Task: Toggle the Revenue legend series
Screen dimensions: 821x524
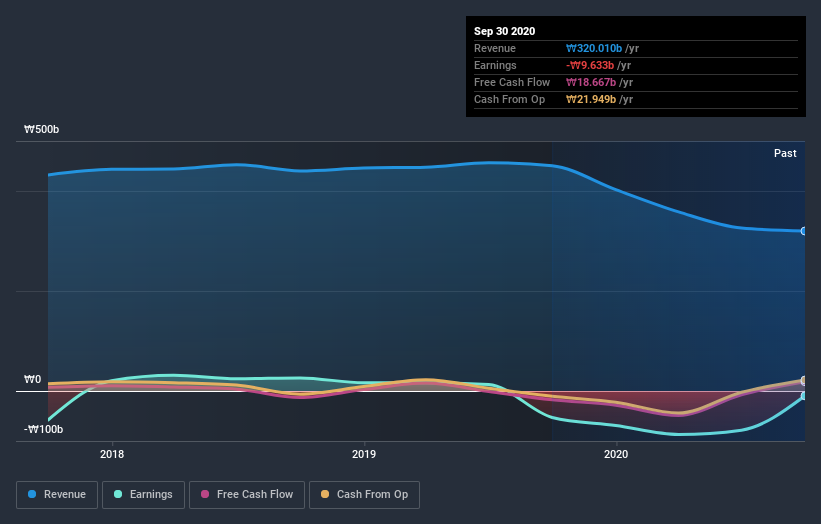Action: pos(57,495)
